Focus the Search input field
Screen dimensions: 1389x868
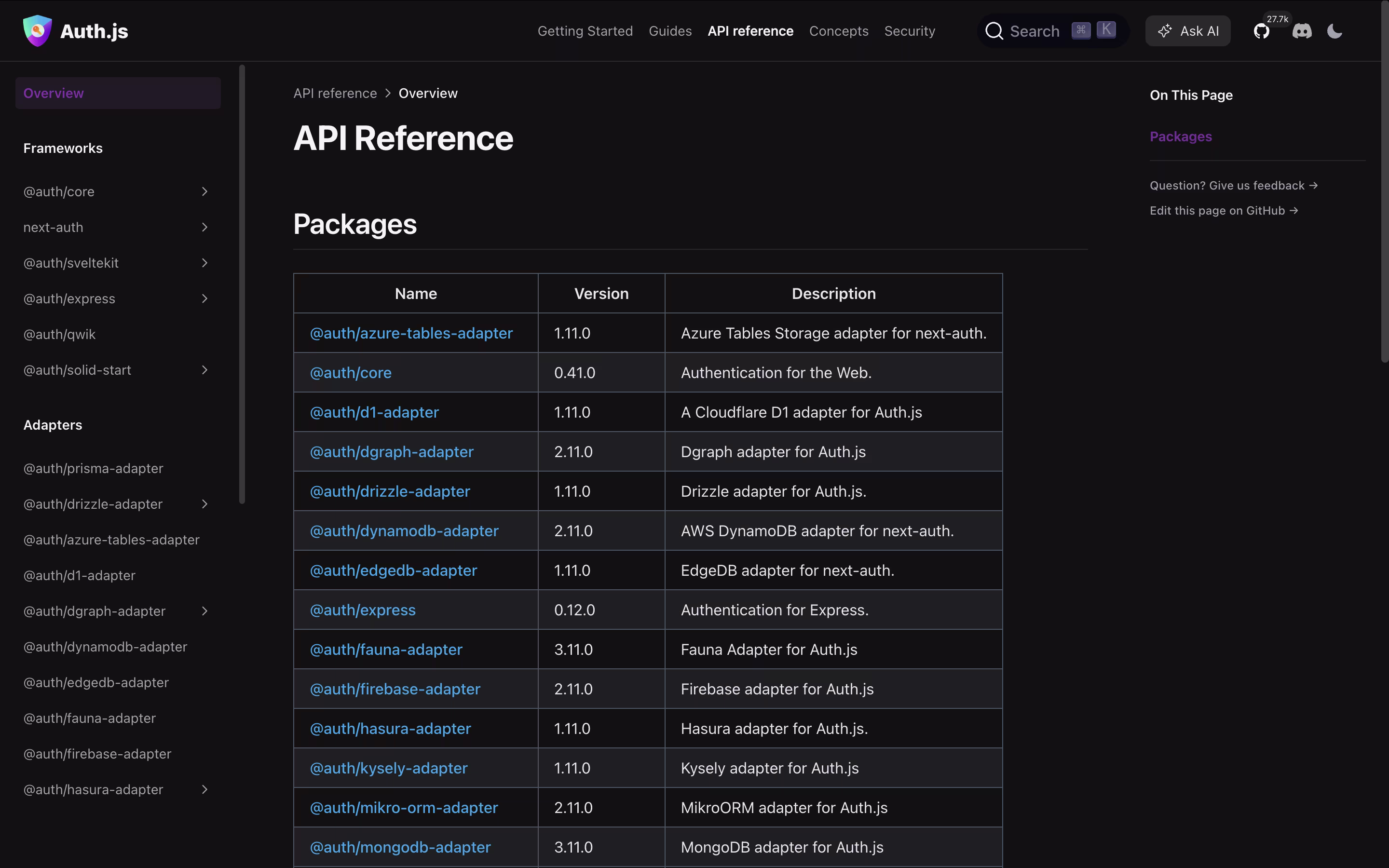[1035, 31]
